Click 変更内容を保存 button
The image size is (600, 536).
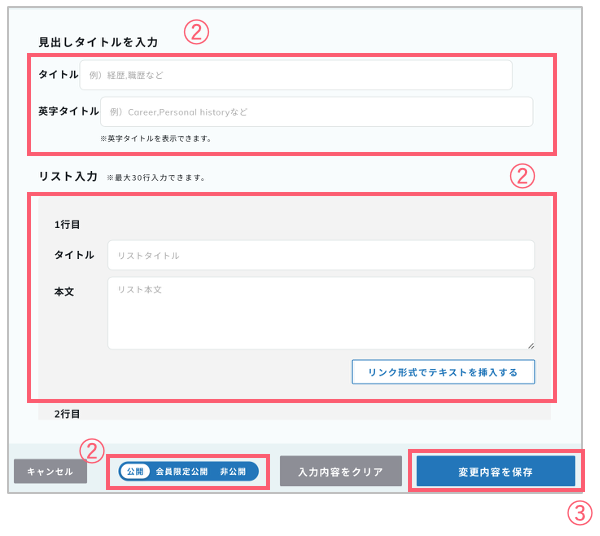pos(496,471)
